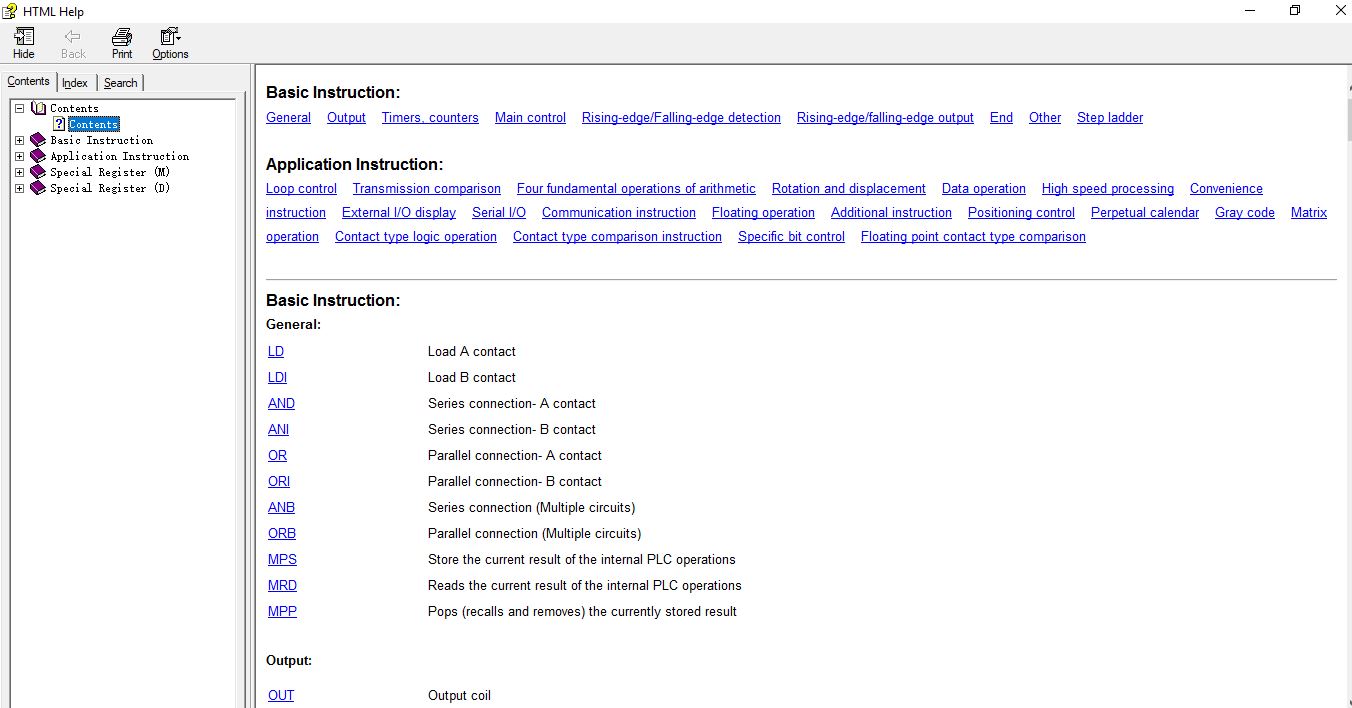Switch to the Search tab
1352x708 pixels.
pos(121,83)
